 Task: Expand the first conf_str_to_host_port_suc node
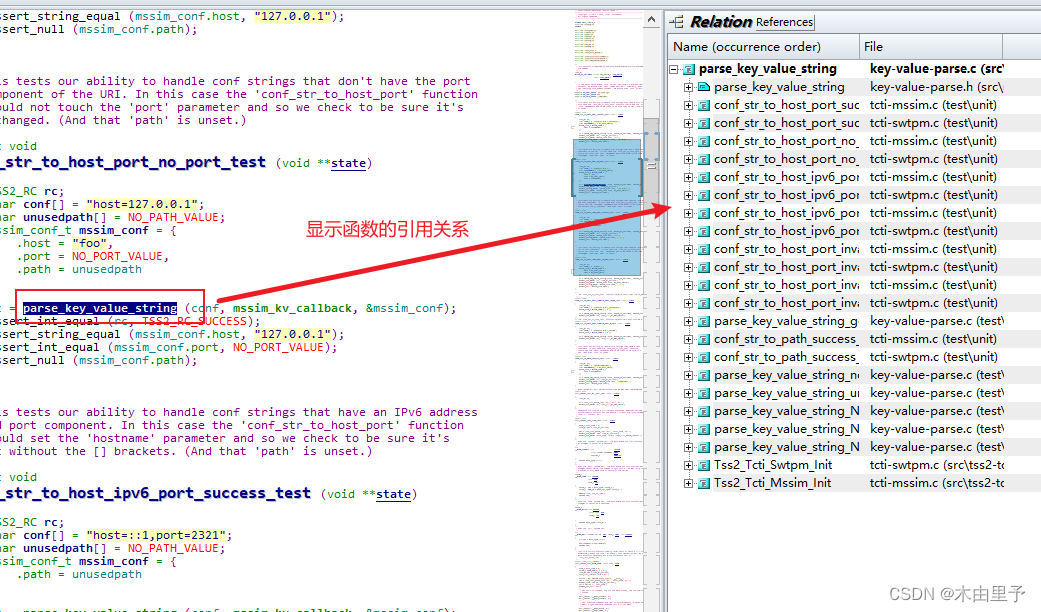click(687, 104)
